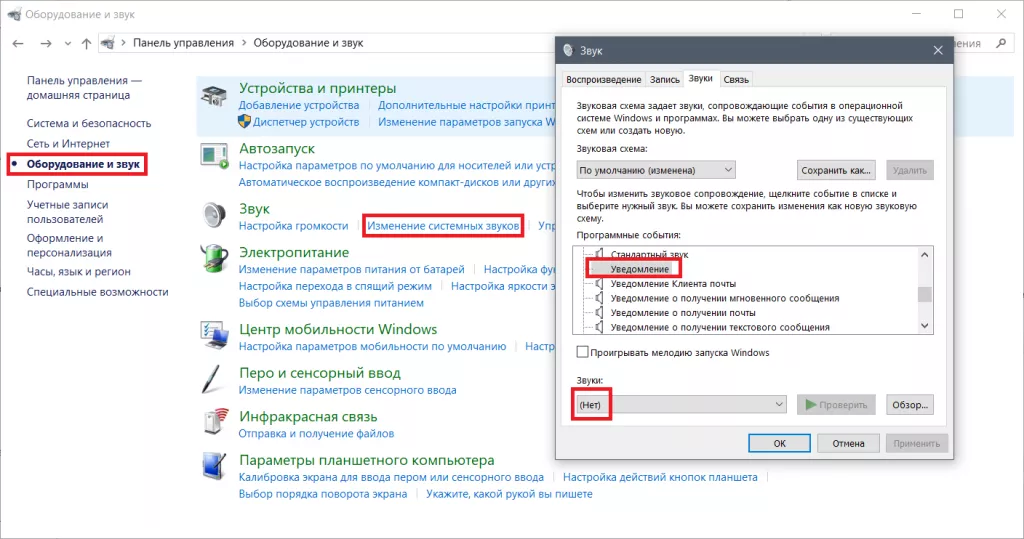Click the control panel icon in address bar
This screenshot has width=1024, height=539.
coord(108,43)
